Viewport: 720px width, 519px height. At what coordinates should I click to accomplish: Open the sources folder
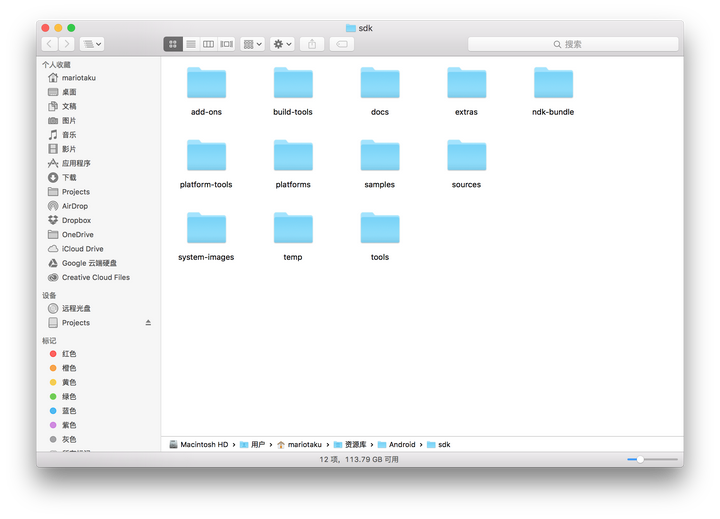tap(467, 156)
